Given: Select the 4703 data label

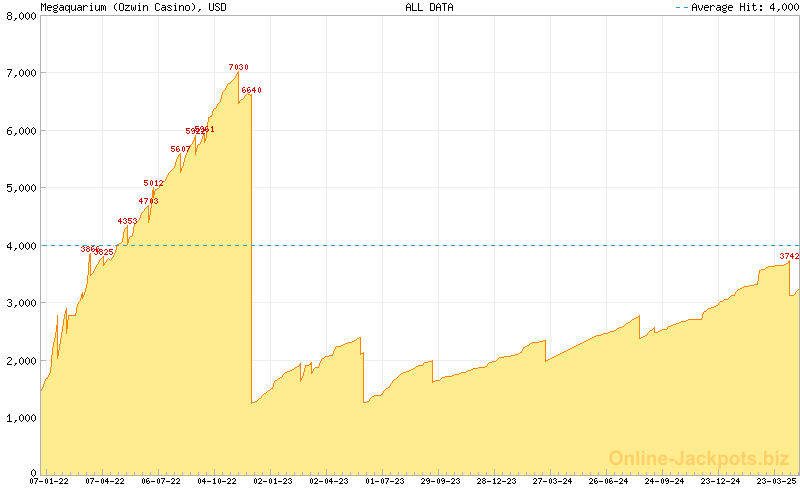Looking at the screenshot, I should tap(148, 201).
